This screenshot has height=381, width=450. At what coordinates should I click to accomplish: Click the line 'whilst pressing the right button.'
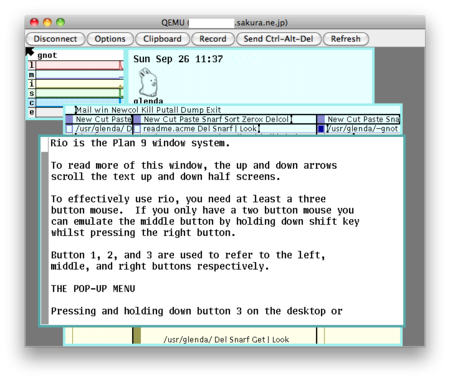point(143,233)
